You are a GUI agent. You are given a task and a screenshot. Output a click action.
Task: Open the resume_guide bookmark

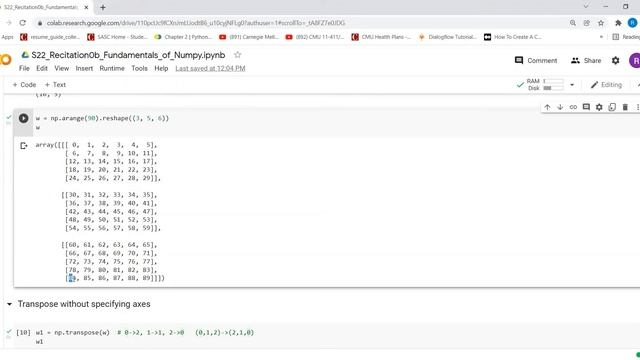(50, 37)
